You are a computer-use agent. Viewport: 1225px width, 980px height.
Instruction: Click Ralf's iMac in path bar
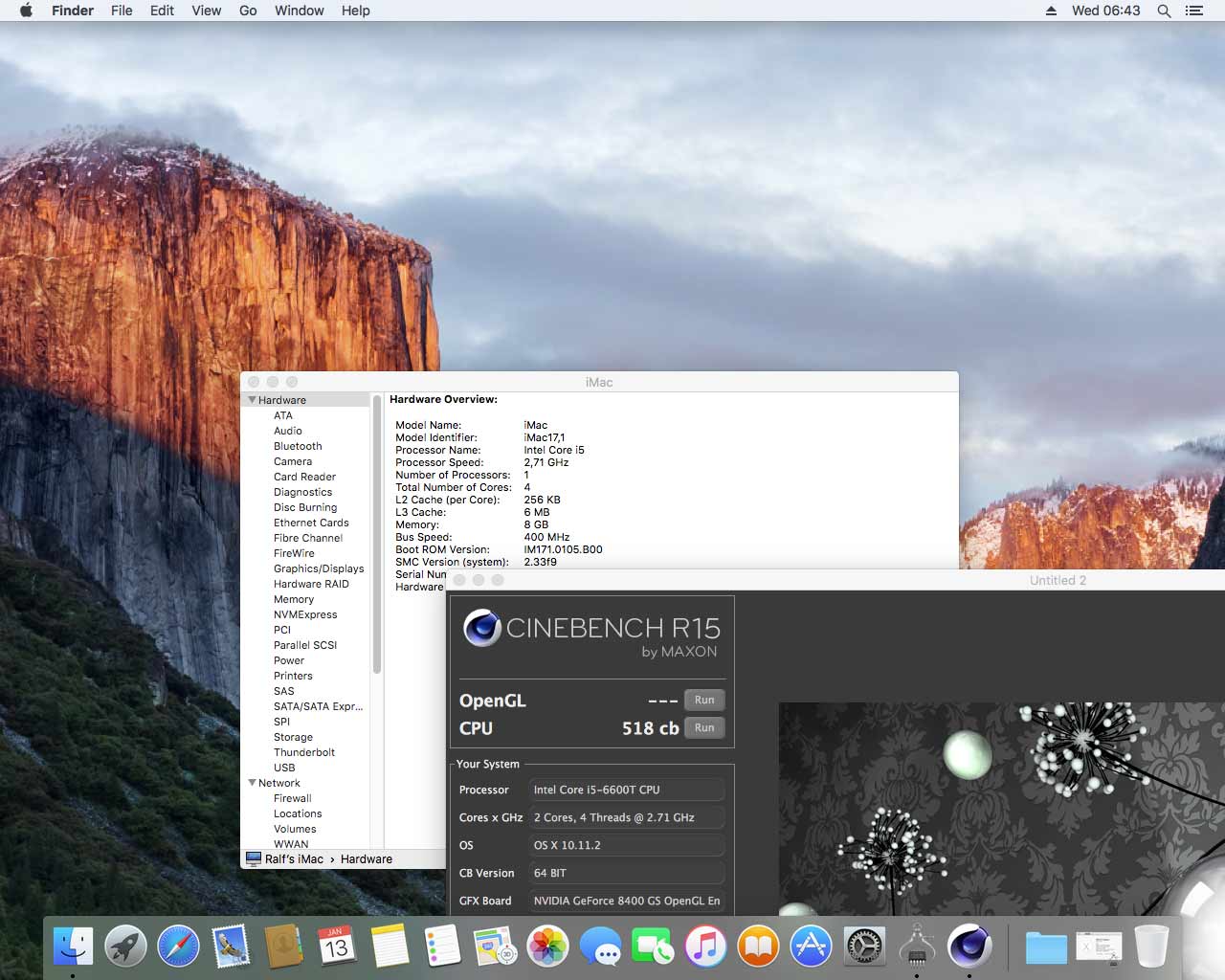click(294, 859)
